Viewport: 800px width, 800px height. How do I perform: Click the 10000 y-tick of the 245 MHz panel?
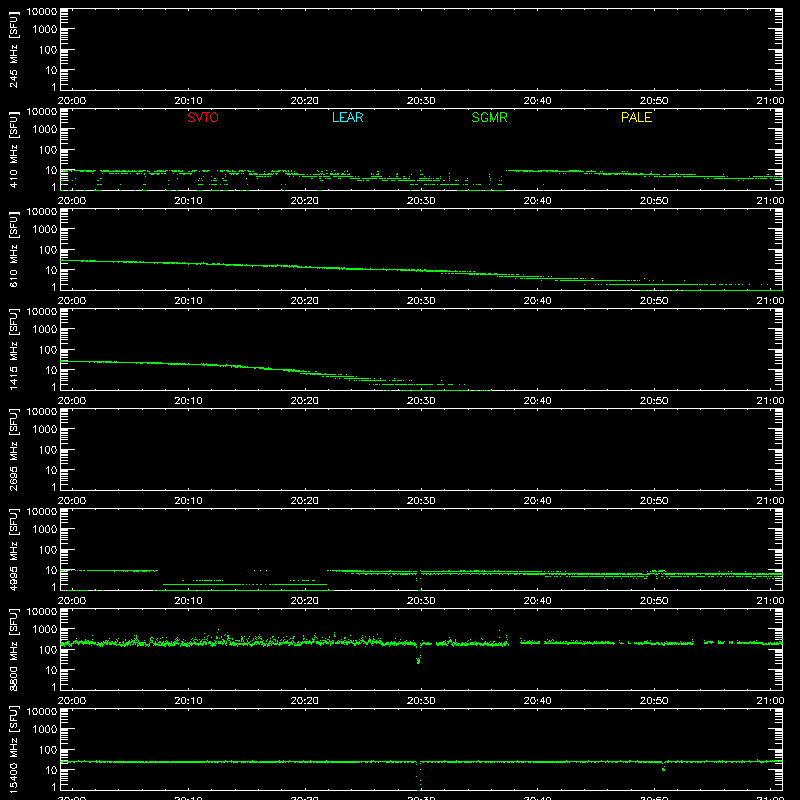point(42,12)
